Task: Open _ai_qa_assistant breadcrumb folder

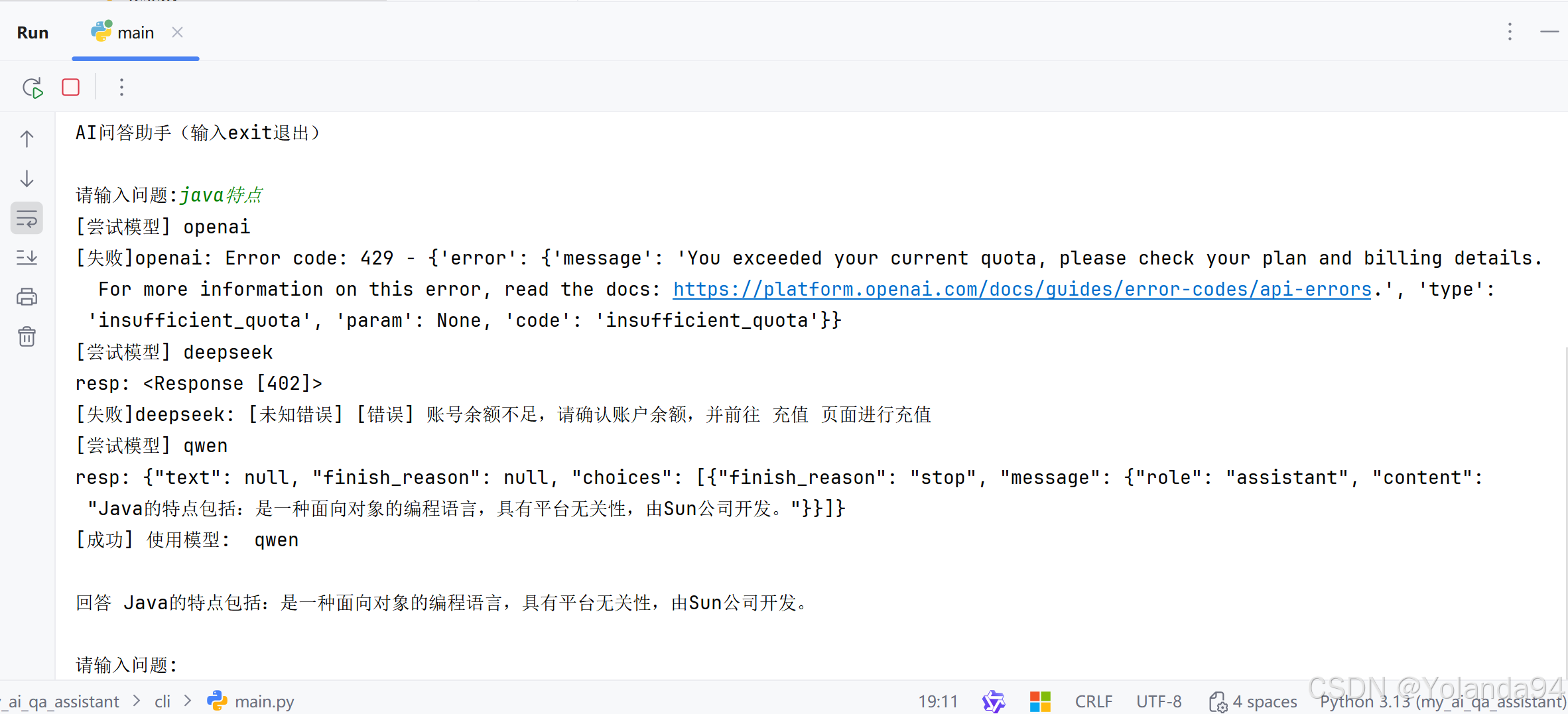Action: pyautogui.click(x=60, y=701)
